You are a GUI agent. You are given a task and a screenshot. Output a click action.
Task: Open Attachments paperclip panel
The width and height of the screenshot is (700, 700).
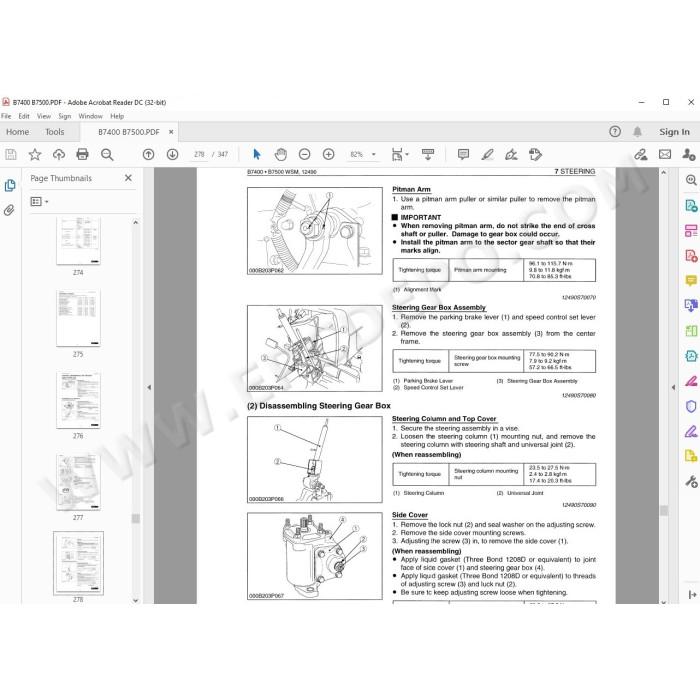[x=9, y=210]
